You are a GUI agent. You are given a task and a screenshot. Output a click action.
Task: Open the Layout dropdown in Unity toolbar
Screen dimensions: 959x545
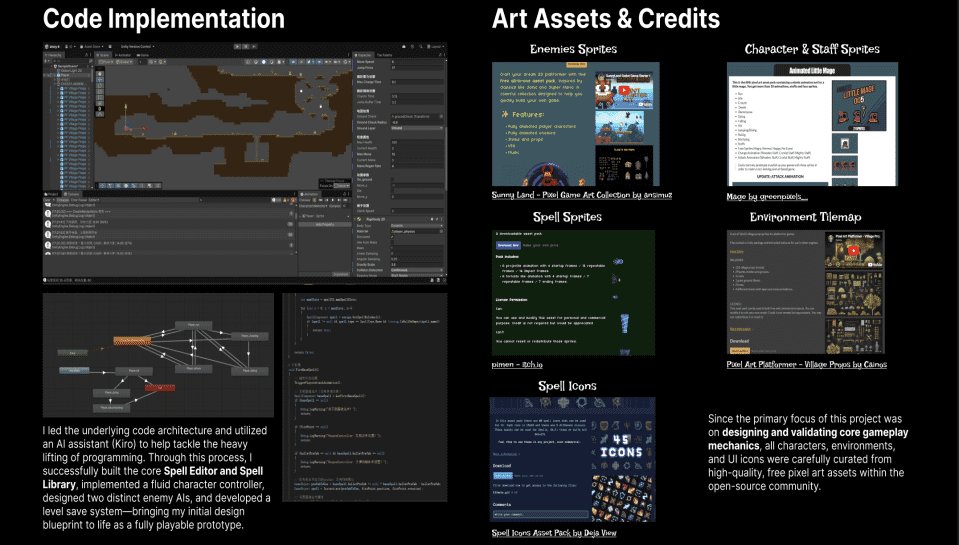[x=435, y=46]
